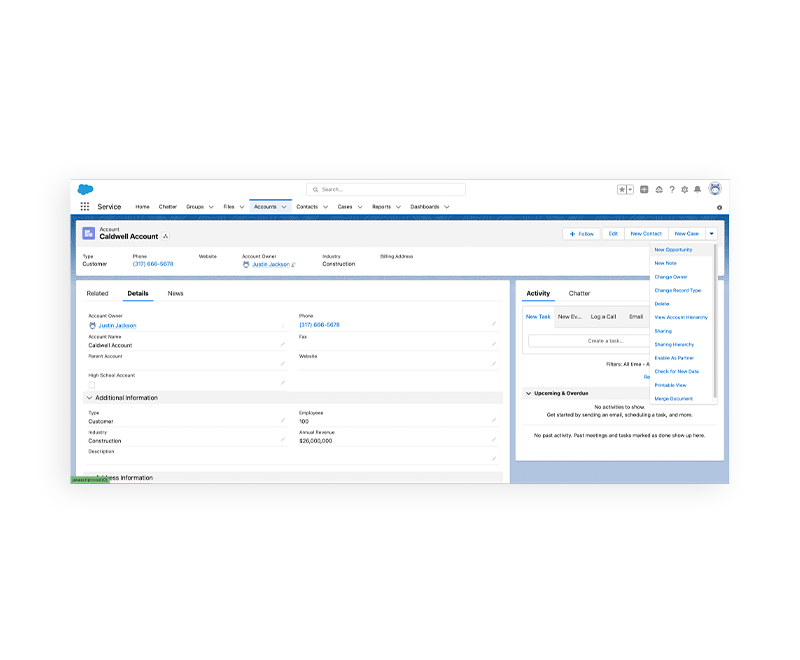Collapse Upcoming & Overdue section
Screen dimensions: 800x660
tap(529, 393)
